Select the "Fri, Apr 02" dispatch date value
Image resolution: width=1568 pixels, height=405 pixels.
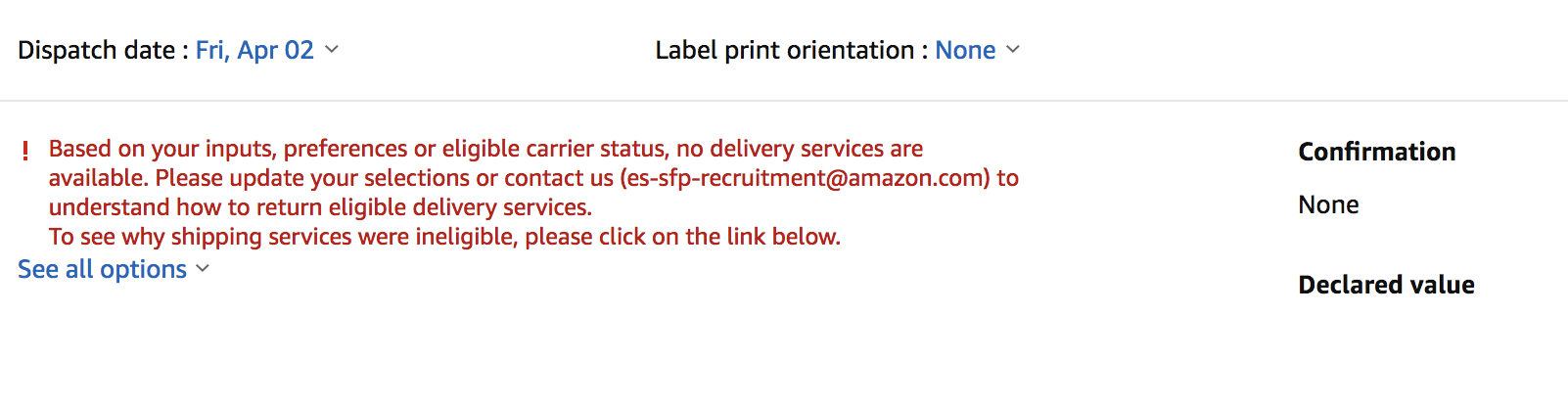click(x=254, y=50)
